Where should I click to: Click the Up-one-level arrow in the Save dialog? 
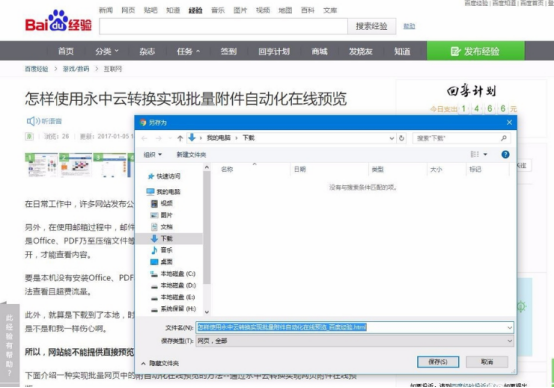pyautogui.click(x=180, y=138)
